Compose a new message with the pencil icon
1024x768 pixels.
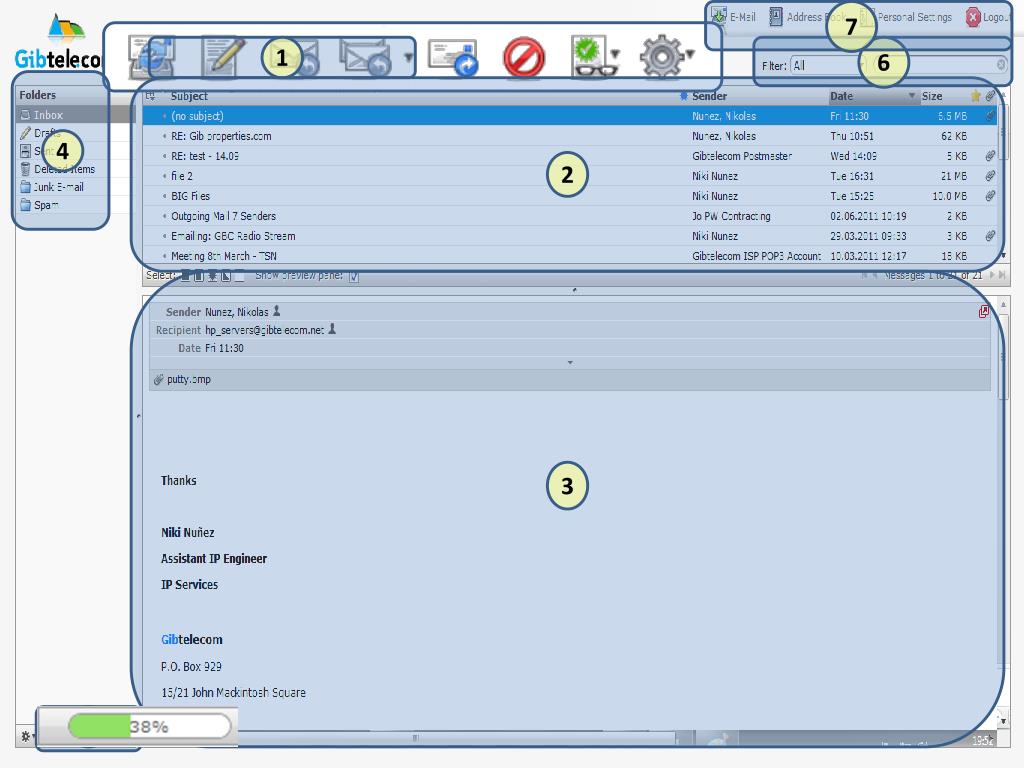222,57
